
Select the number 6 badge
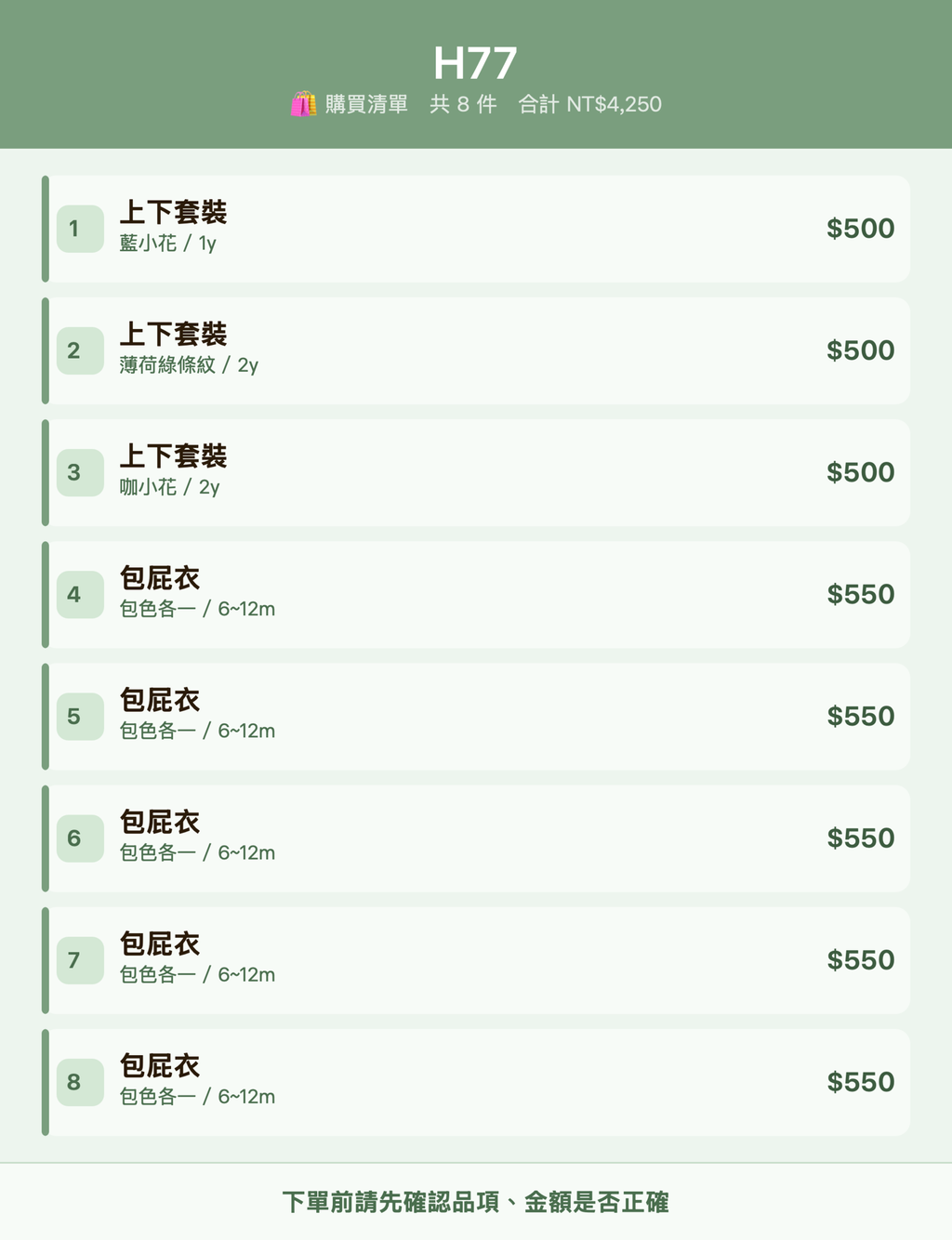(80, 838)
